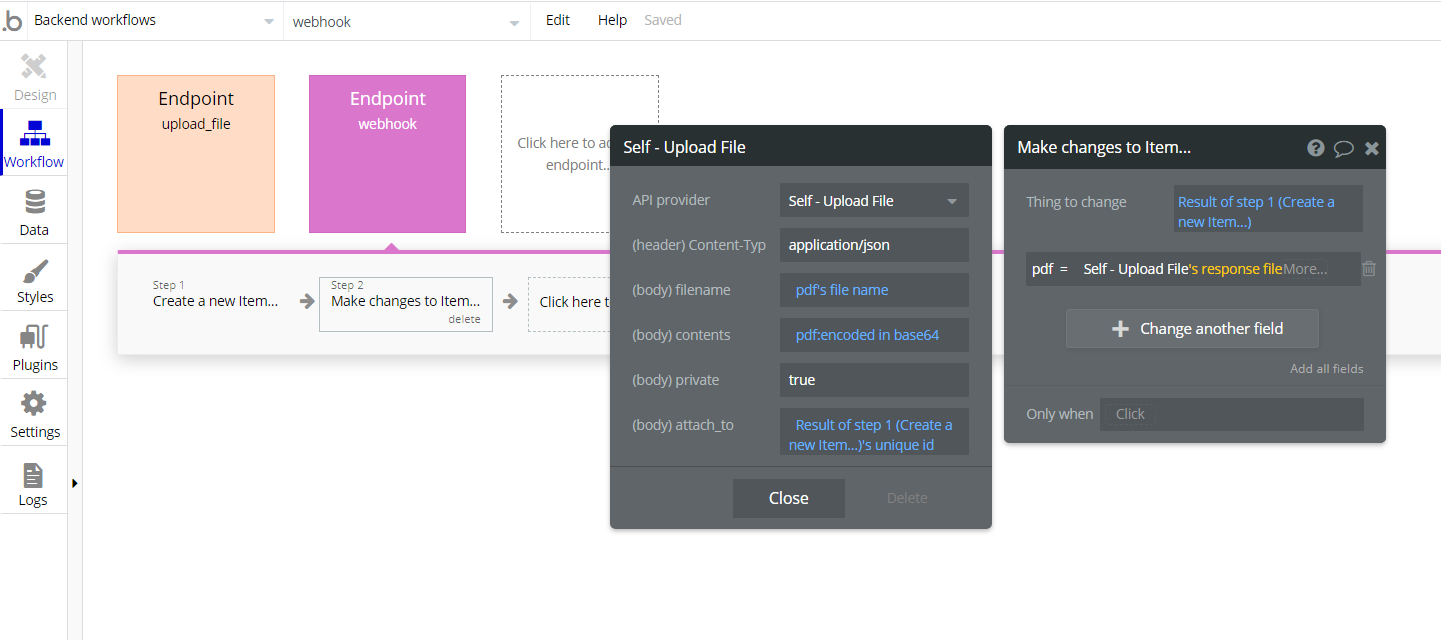Click the Close button in Upload File

click(x=789, y=498)
